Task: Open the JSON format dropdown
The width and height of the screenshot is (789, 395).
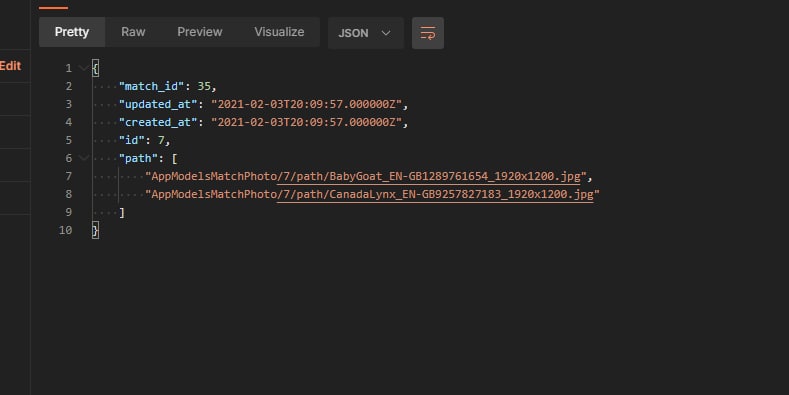Action: pyautogui.click(x=365, y=33)
